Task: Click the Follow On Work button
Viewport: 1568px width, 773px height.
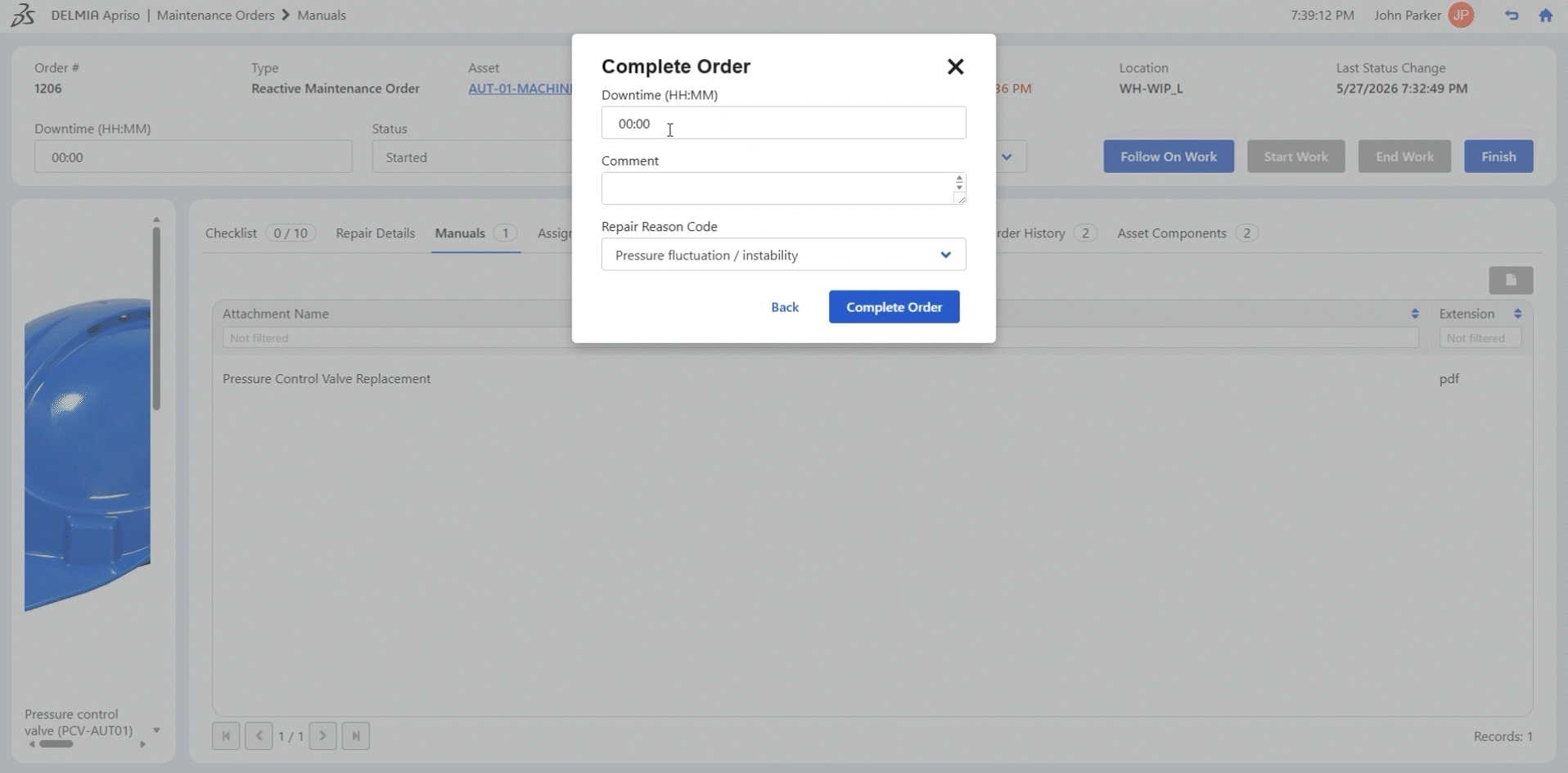Action: click(x=1168, y=156)
